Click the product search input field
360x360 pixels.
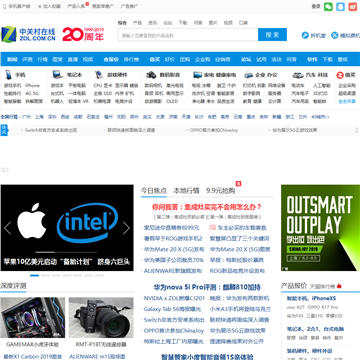pos(188,35)
